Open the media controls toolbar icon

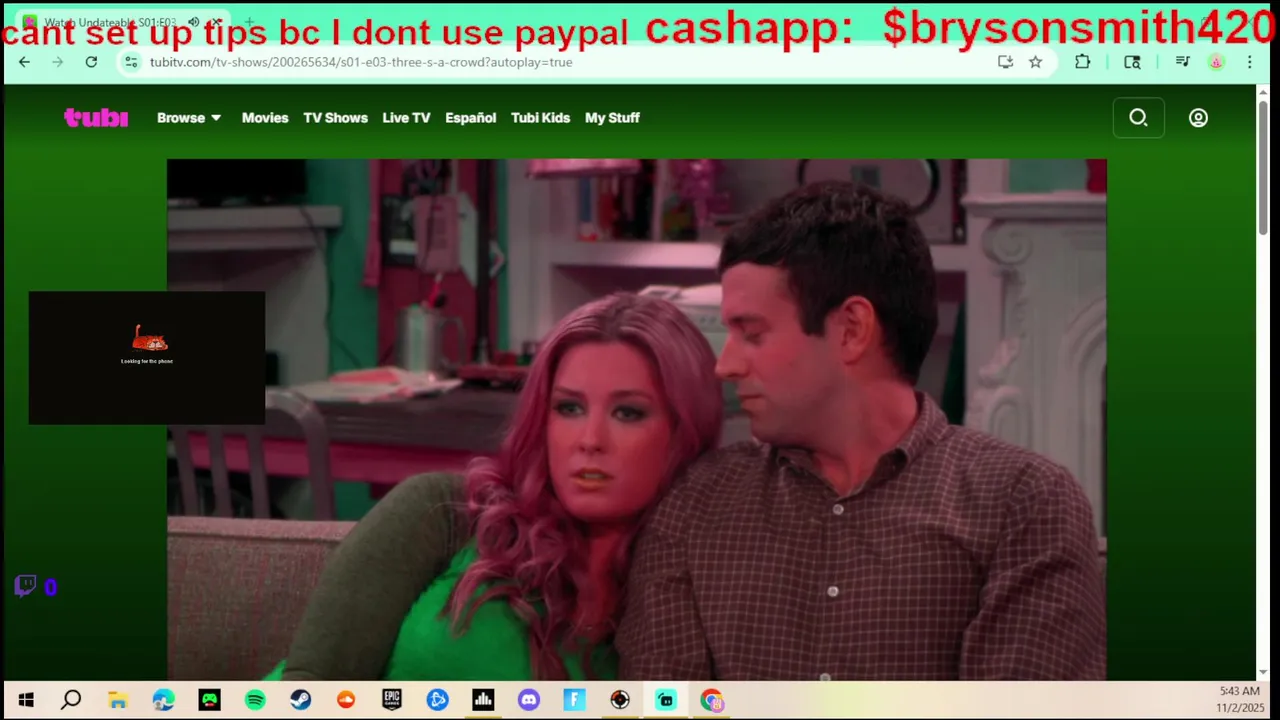tap(1183, 62)
